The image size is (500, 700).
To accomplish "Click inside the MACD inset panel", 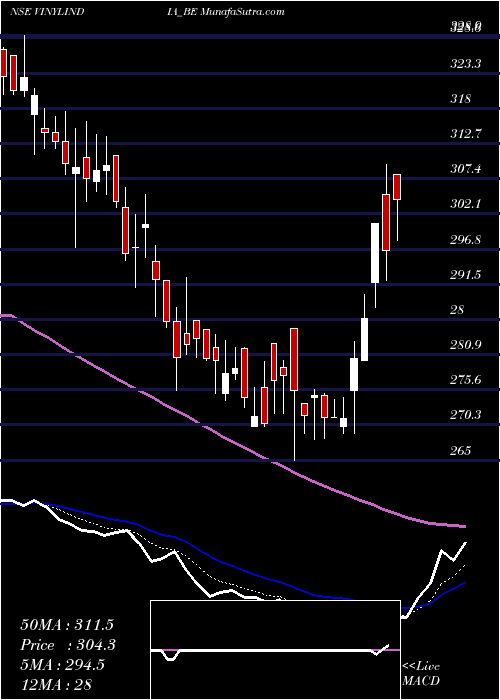I will point(275,650).
